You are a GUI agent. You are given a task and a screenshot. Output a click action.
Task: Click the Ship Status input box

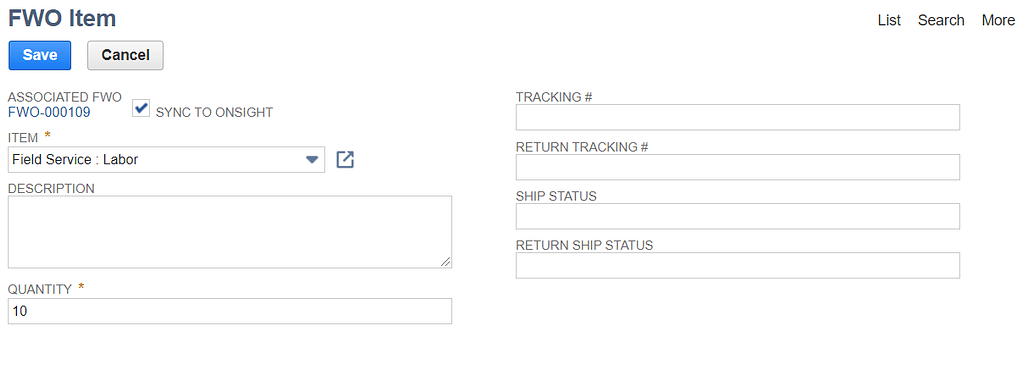(738, 216)
